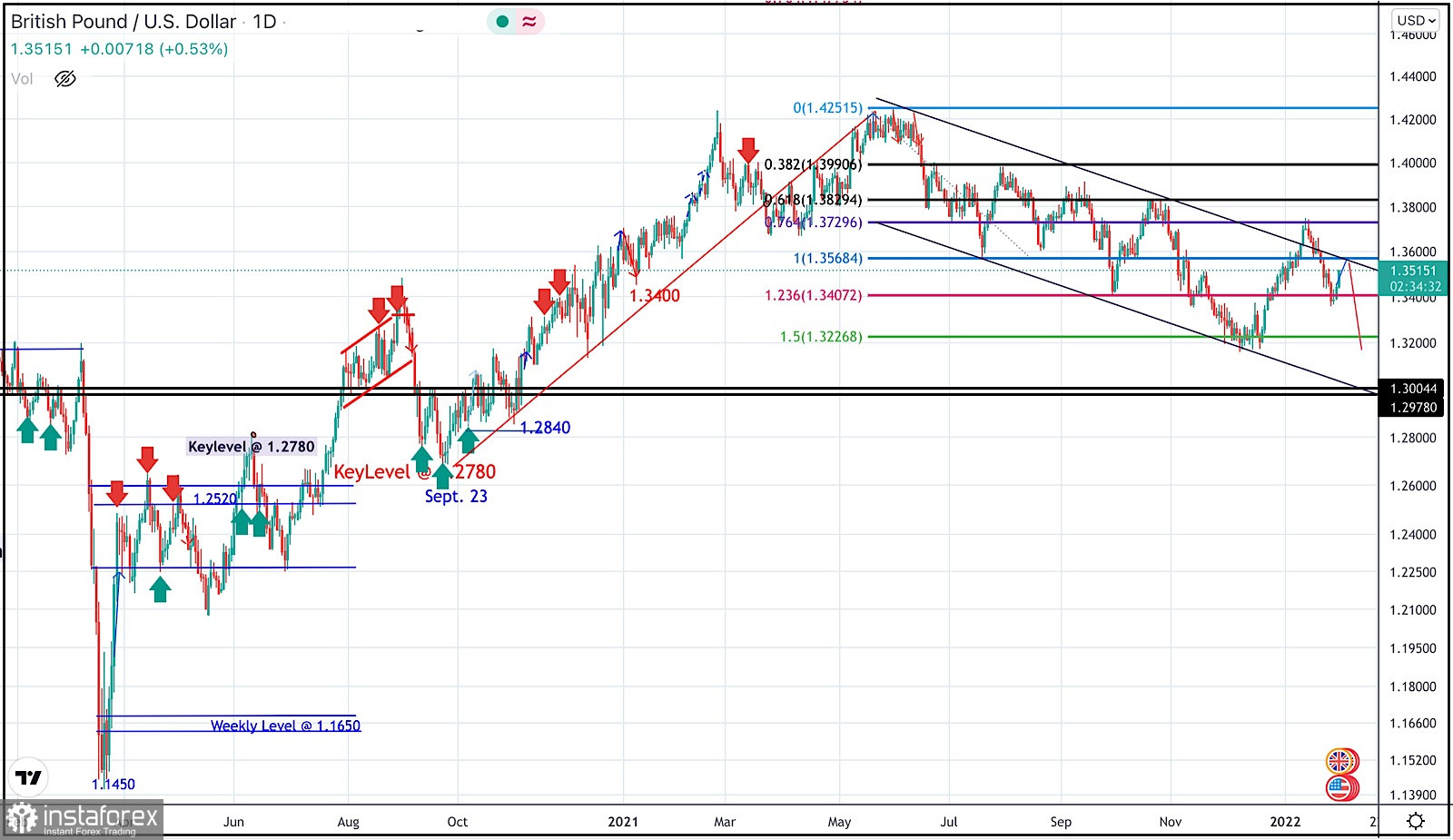The width and height of the screenshot is (1453, 840).
Task: Select the British Pound / U.S. Dollar symbol title
Action: (x=124, y=21)
